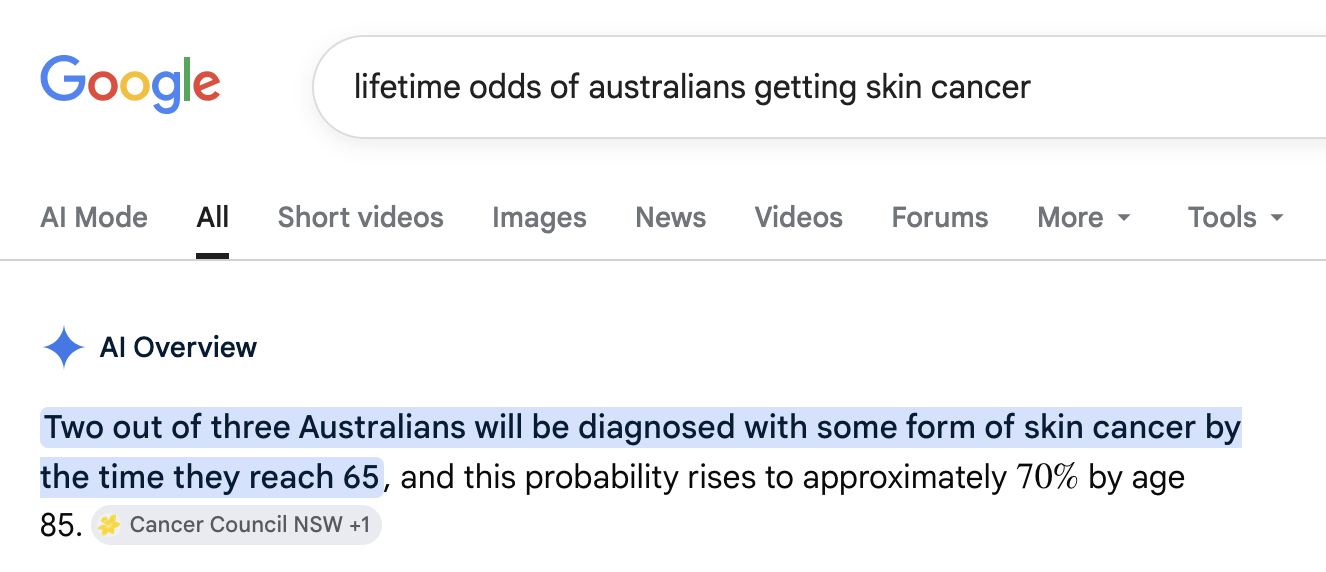Click the +1 additional sources indicator

click(x=360, y=525)
